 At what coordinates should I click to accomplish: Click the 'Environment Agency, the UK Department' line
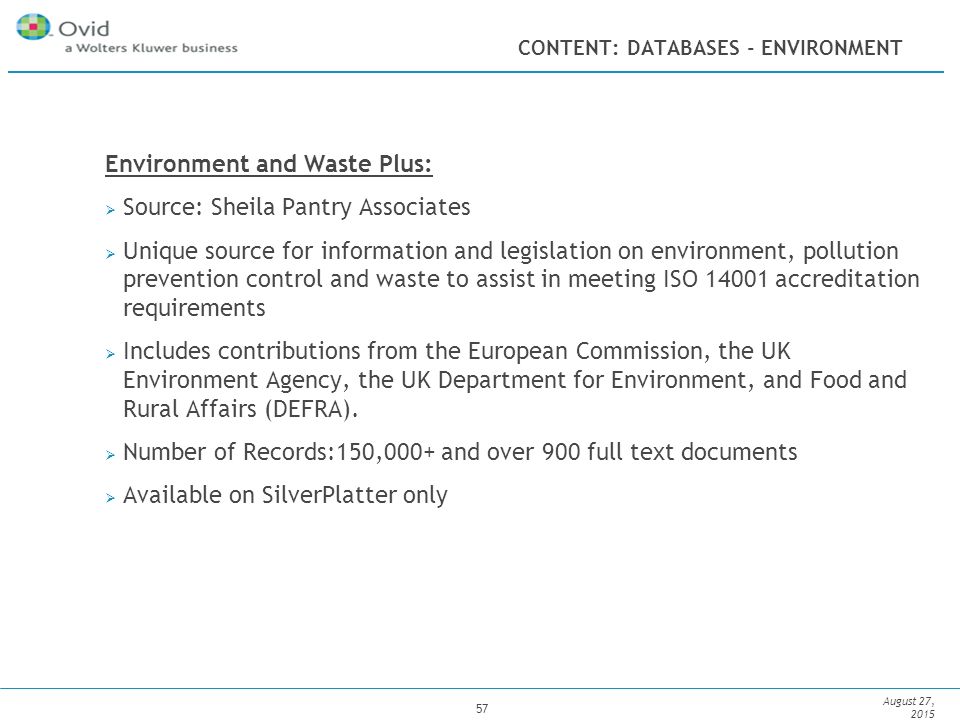coord(515,380)
